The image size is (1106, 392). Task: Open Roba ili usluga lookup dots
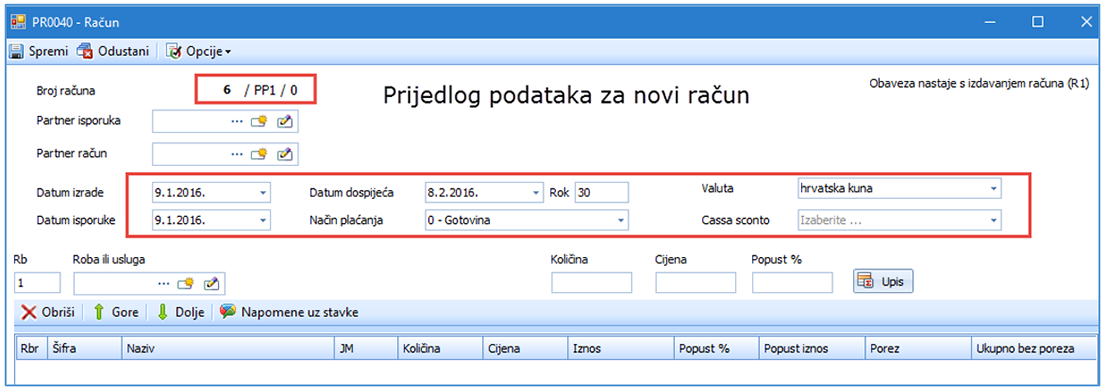pyautogui.click(x=164, y=283)
